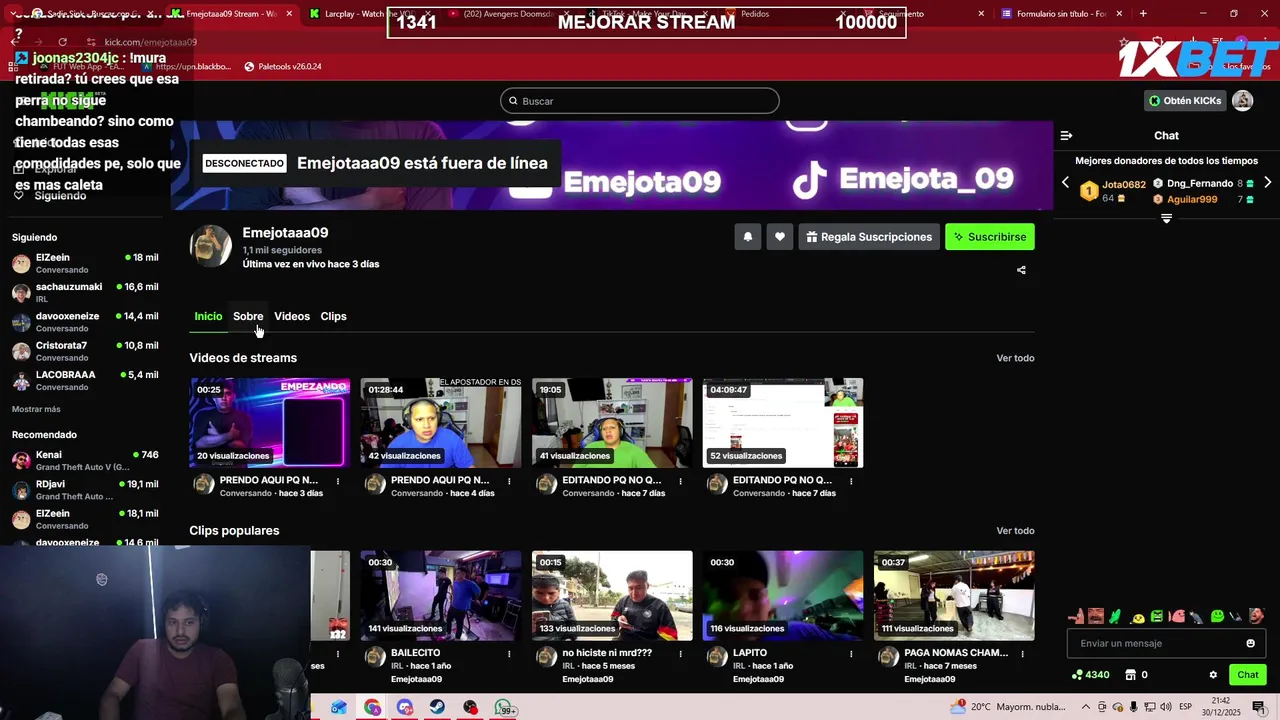This screenshot has height=720, width=1280.
Task: Insert the pink blob emote
Action: [x=1177, y=616]
